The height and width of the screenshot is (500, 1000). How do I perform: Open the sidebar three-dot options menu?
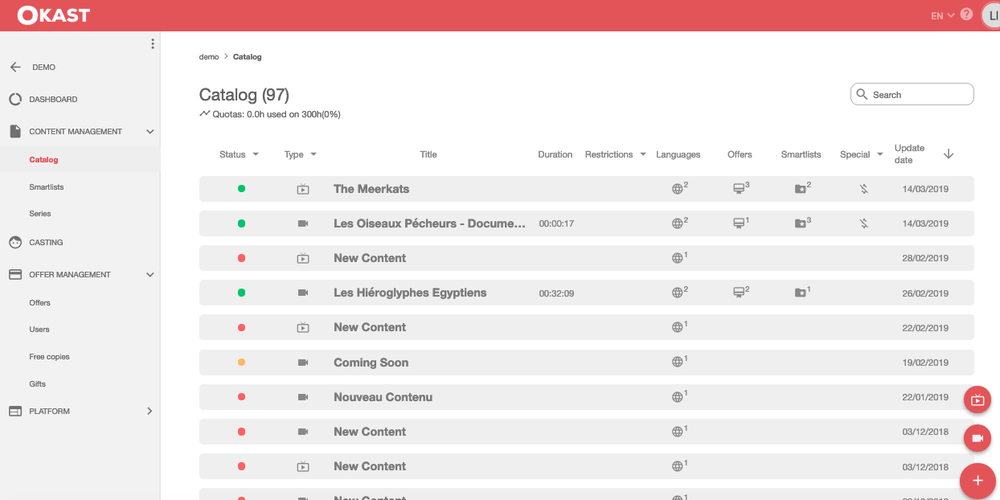pos(152,44)
